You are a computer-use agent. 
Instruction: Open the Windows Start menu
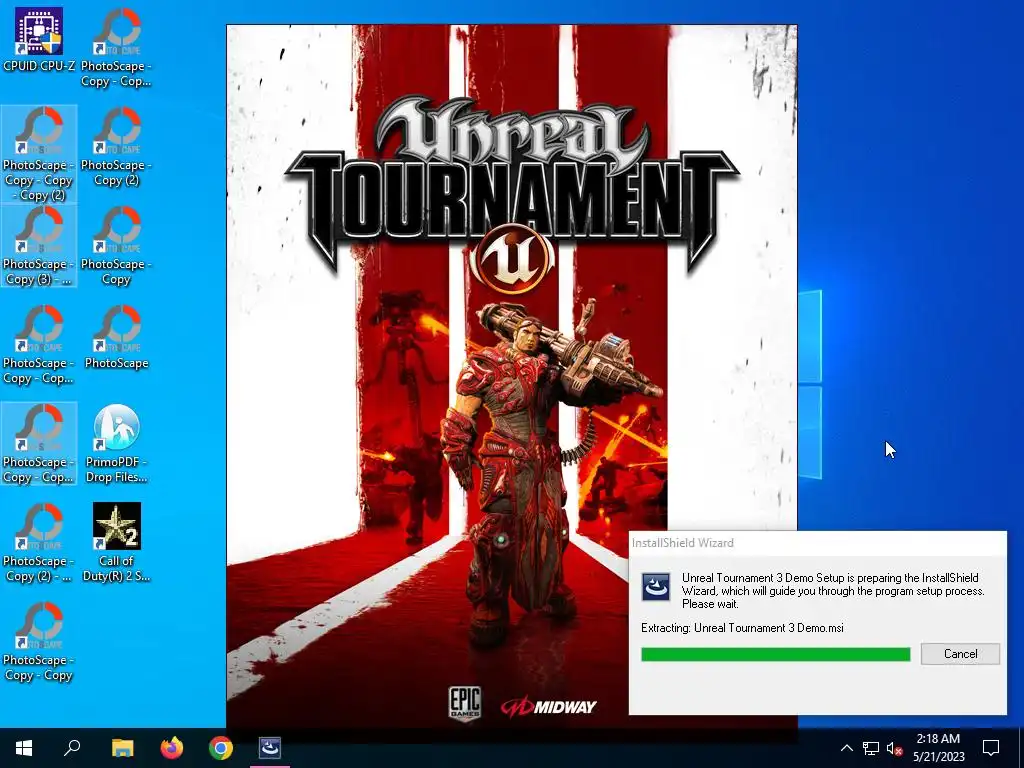24,748
